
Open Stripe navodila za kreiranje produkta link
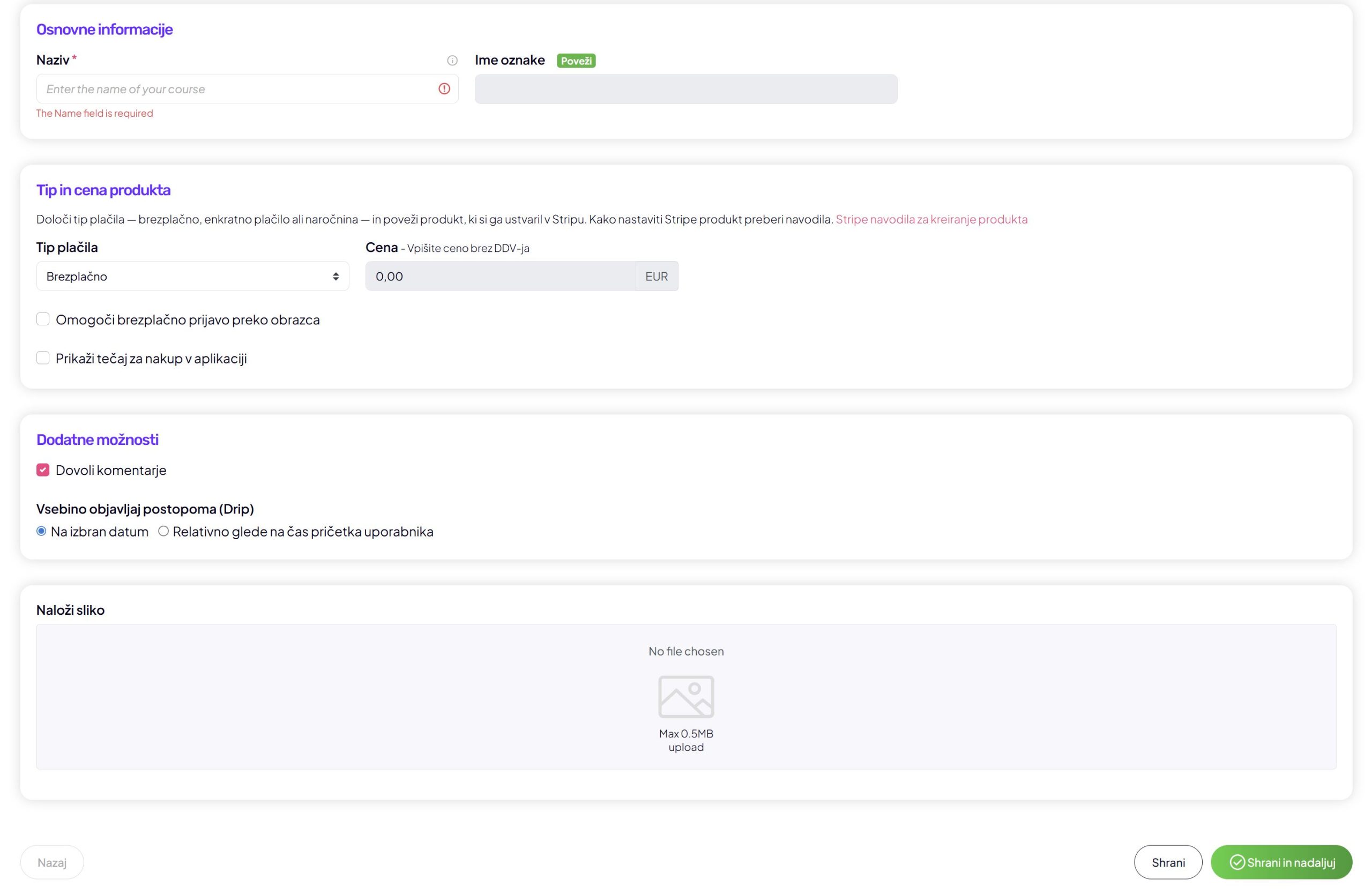pyautogui.click(x=931, y=219)
